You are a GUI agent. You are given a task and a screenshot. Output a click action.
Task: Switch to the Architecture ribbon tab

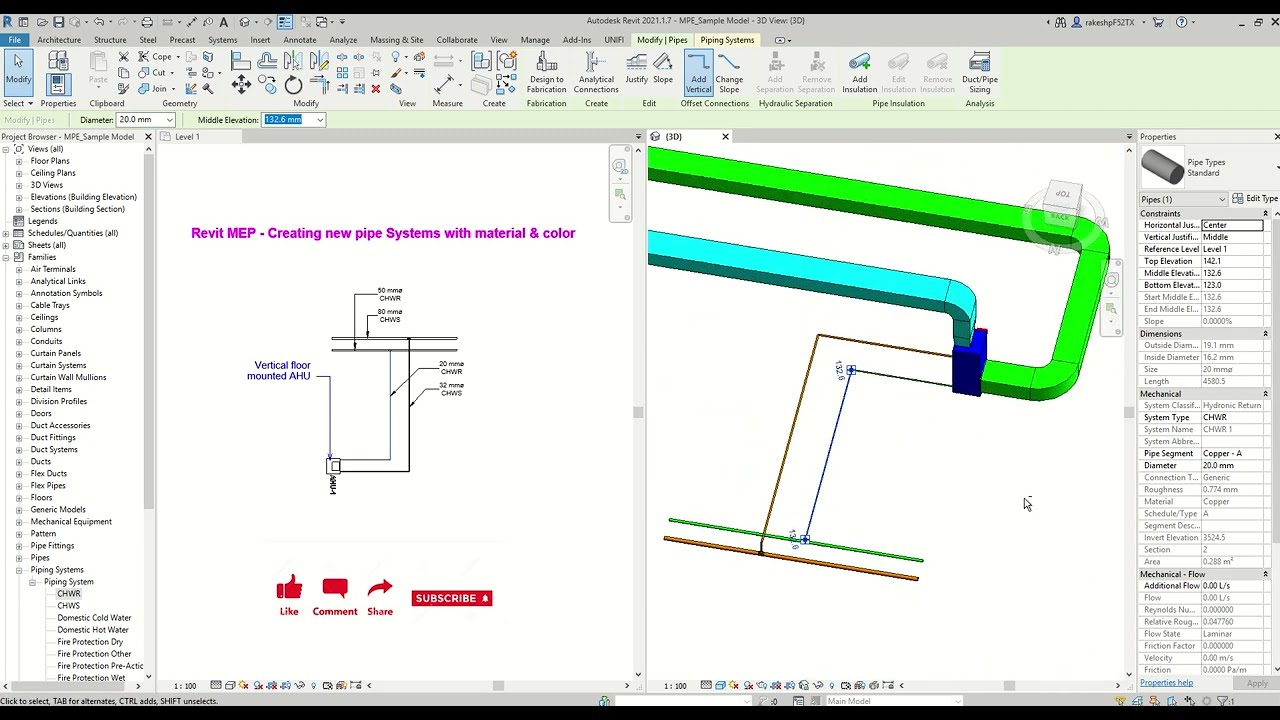(x=59, y=40)
